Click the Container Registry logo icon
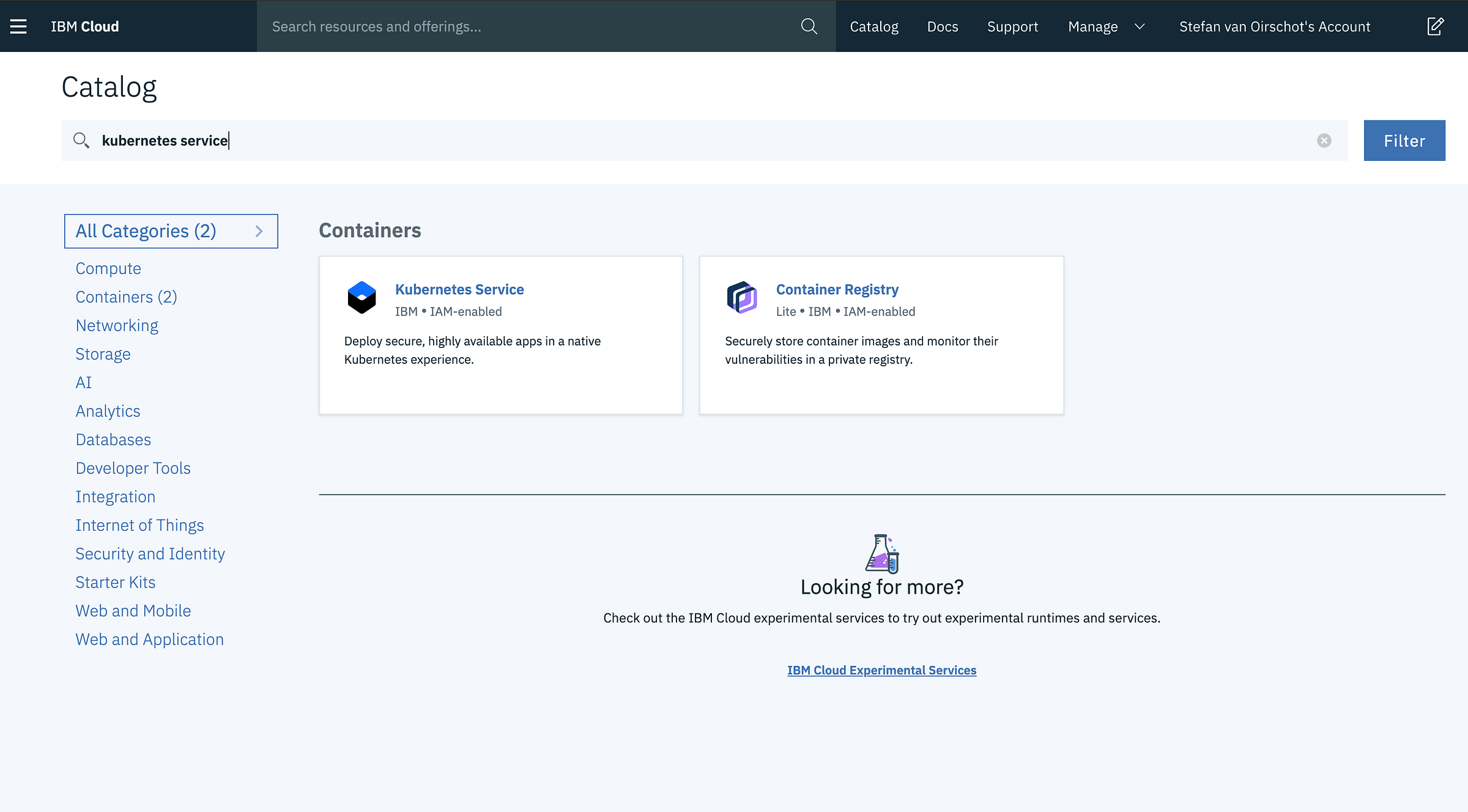 (x=742, y=297)
